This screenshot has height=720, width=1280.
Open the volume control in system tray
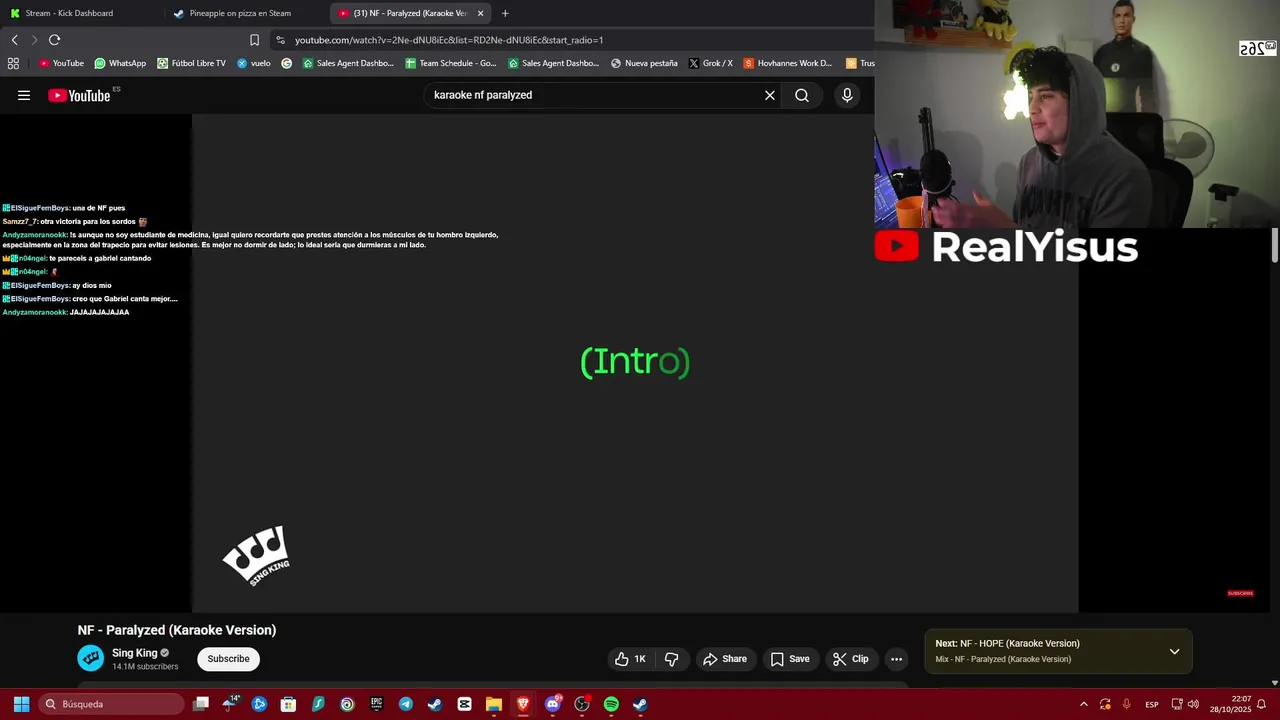pyautogui.click(x=1193, y=704)
